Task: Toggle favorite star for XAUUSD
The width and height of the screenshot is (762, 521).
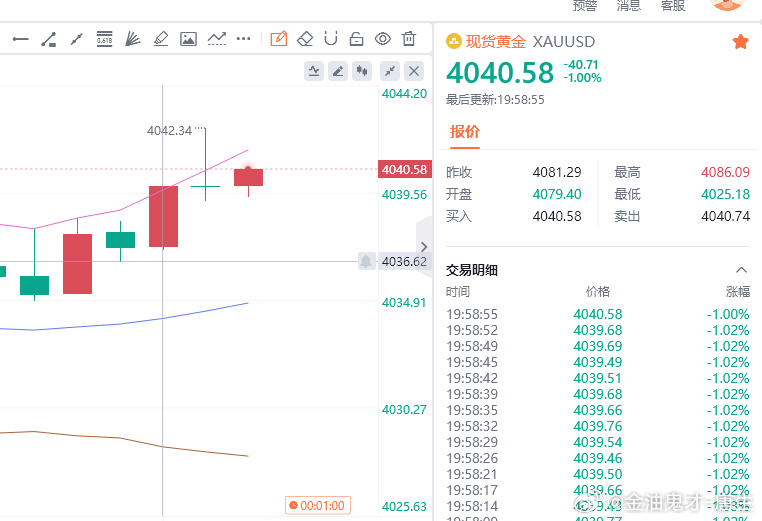Action: pyautogui.click(x=741, y=42)
